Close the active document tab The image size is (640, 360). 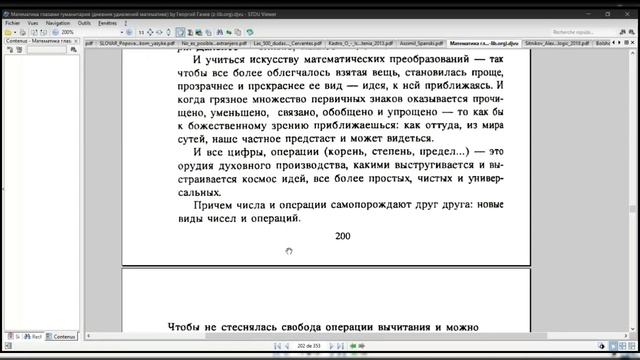tap(633, 42)
